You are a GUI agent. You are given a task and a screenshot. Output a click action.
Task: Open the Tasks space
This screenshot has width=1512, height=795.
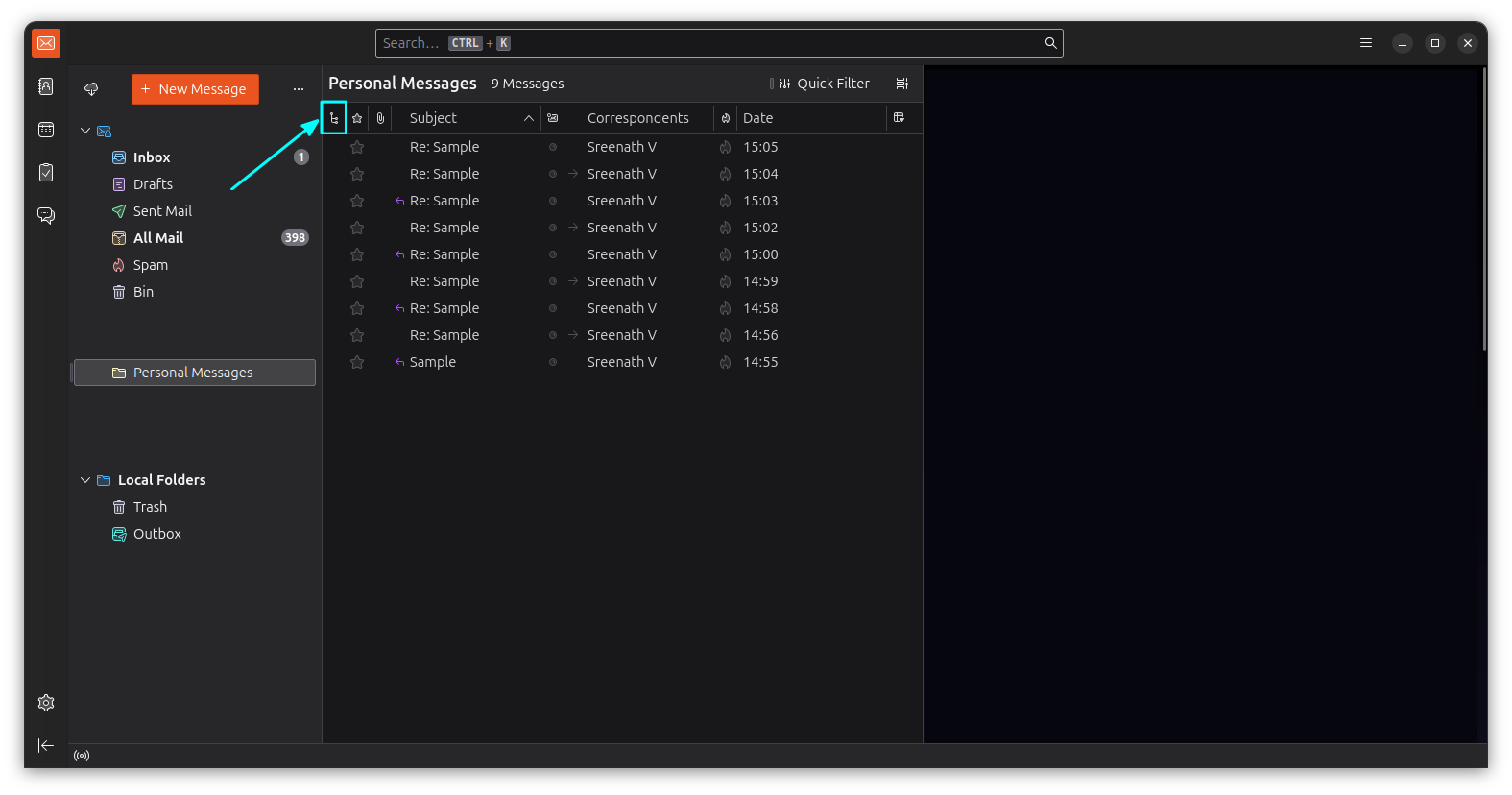coord(45,173)
